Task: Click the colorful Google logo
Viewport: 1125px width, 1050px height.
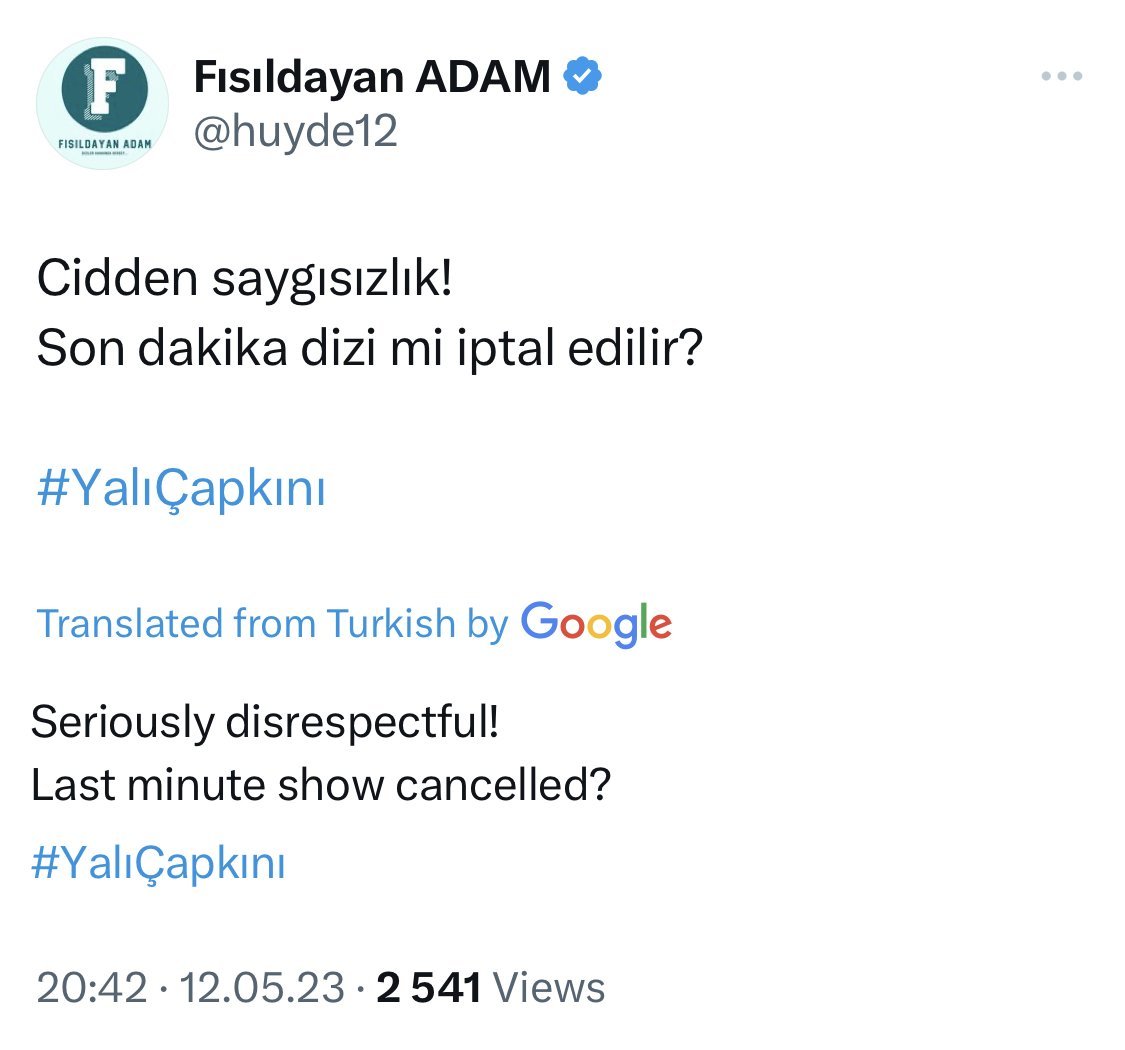Action: tap(596, 623)
